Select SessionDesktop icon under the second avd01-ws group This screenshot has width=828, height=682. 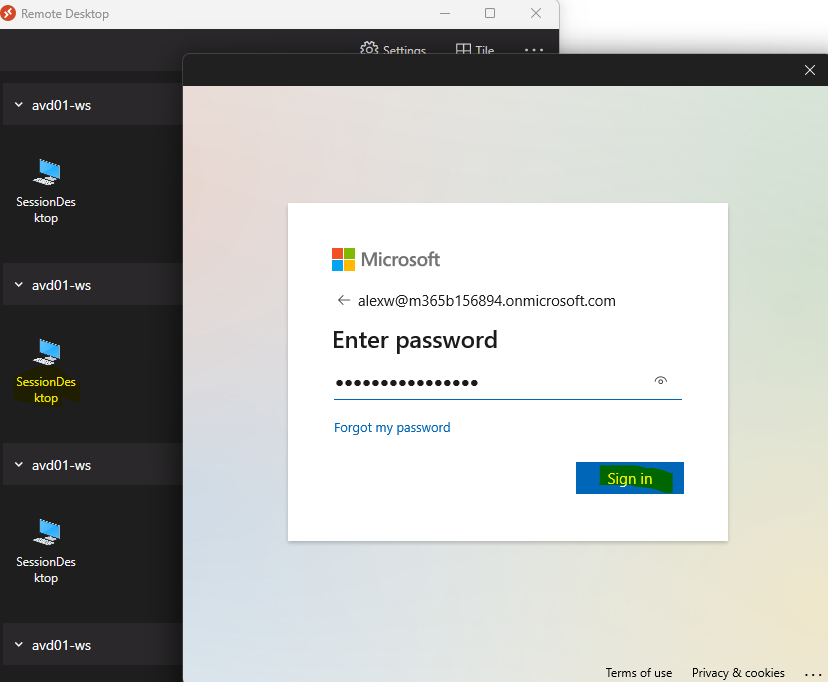pyautogui.click(x=47, y=352)
